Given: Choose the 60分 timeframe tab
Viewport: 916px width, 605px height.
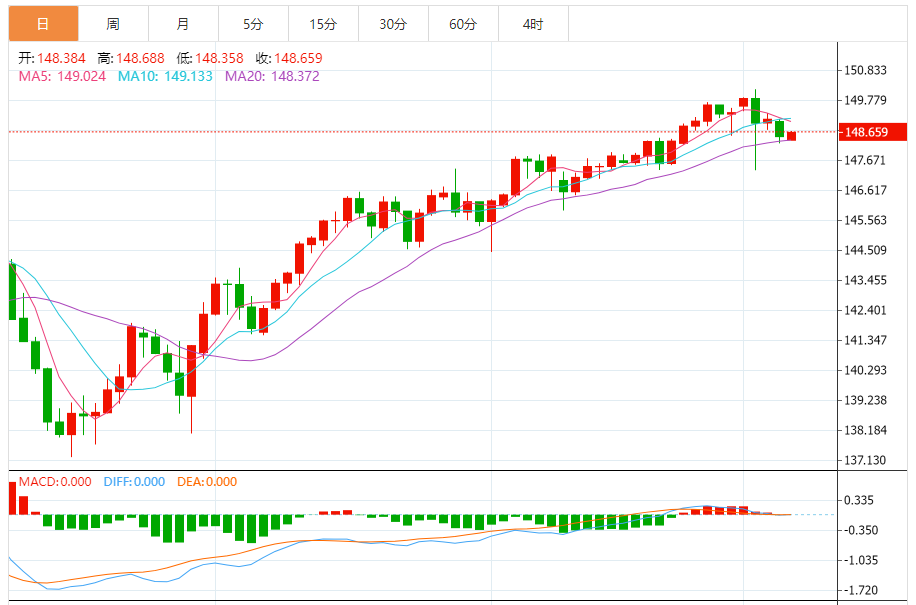Looking at the screenshot, I should click(463, 24).
